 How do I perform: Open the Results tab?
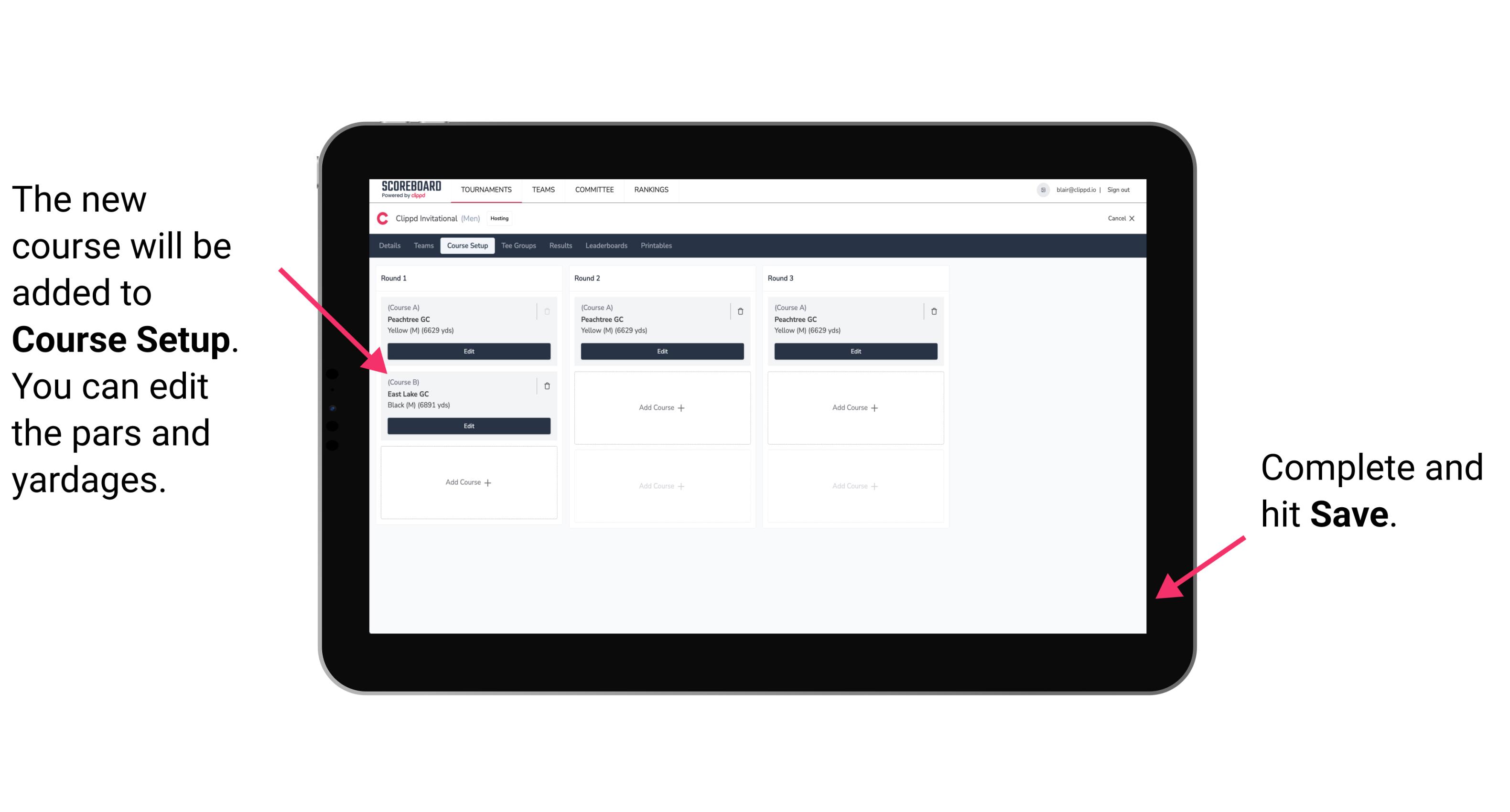pyautogui.click(x=558, y=246)
